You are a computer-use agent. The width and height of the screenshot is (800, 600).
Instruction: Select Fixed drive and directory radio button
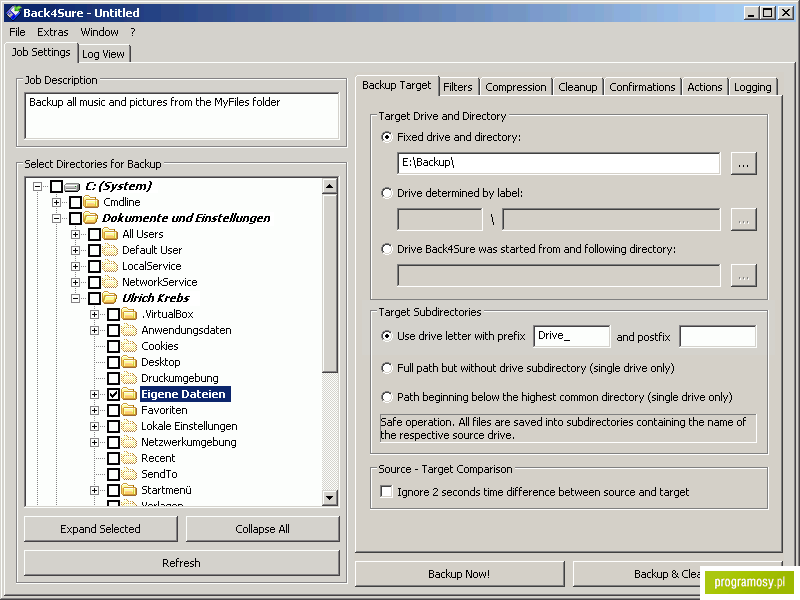387,137
